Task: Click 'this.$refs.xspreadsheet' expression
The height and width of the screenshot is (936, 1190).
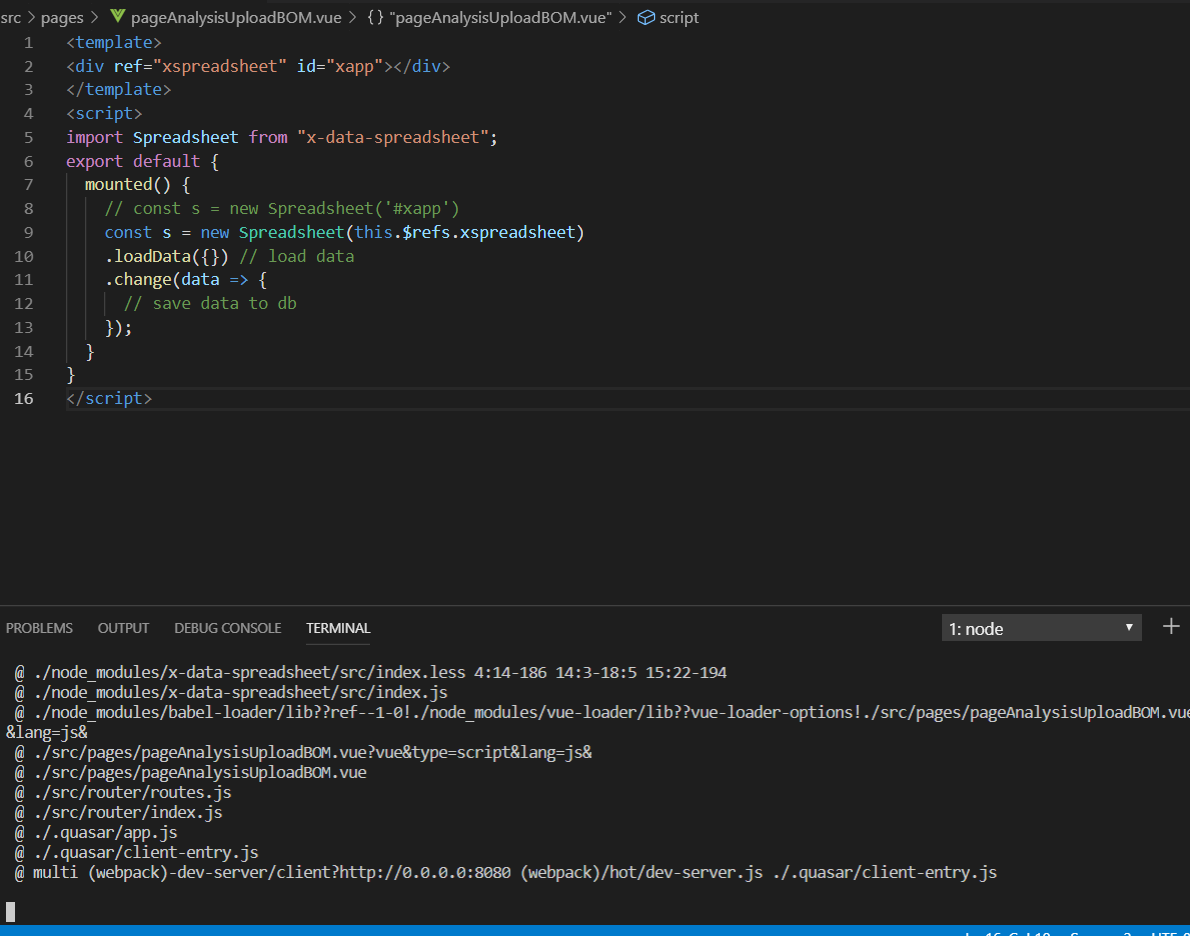Action: [x=464, y=232]
